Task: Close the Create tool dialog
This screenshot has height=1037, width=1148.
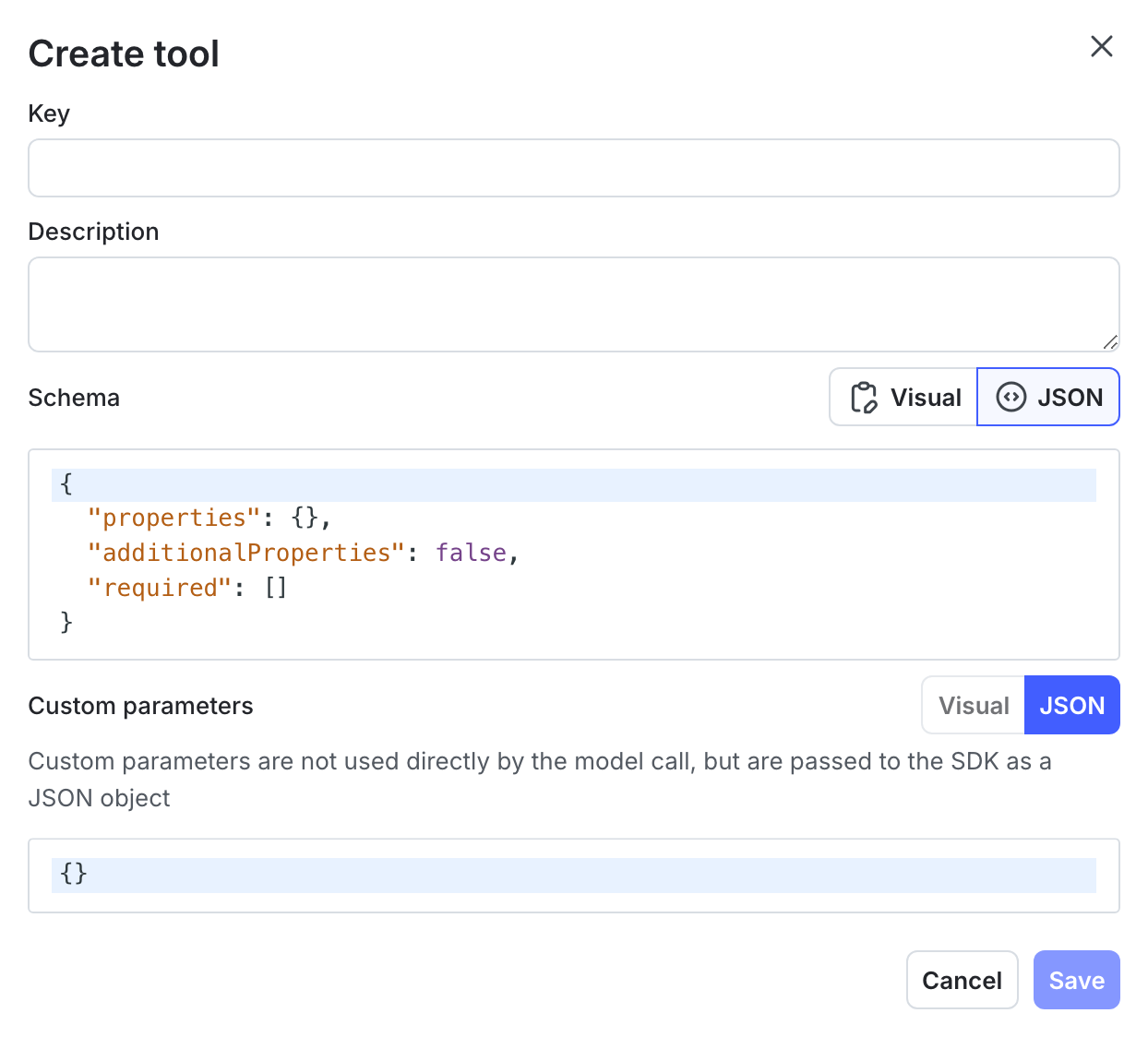Action: click(x=1102, y=46)
